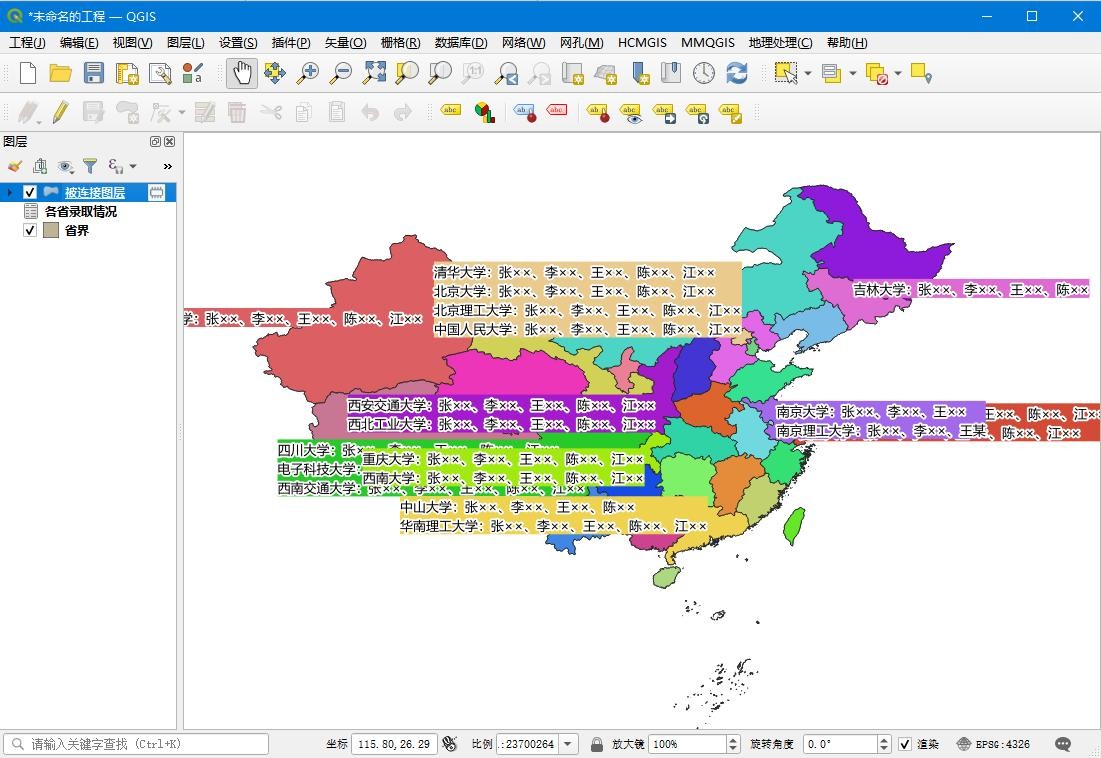Refresh the map canvas
1101x758 pixels.
tap(737, 73)
